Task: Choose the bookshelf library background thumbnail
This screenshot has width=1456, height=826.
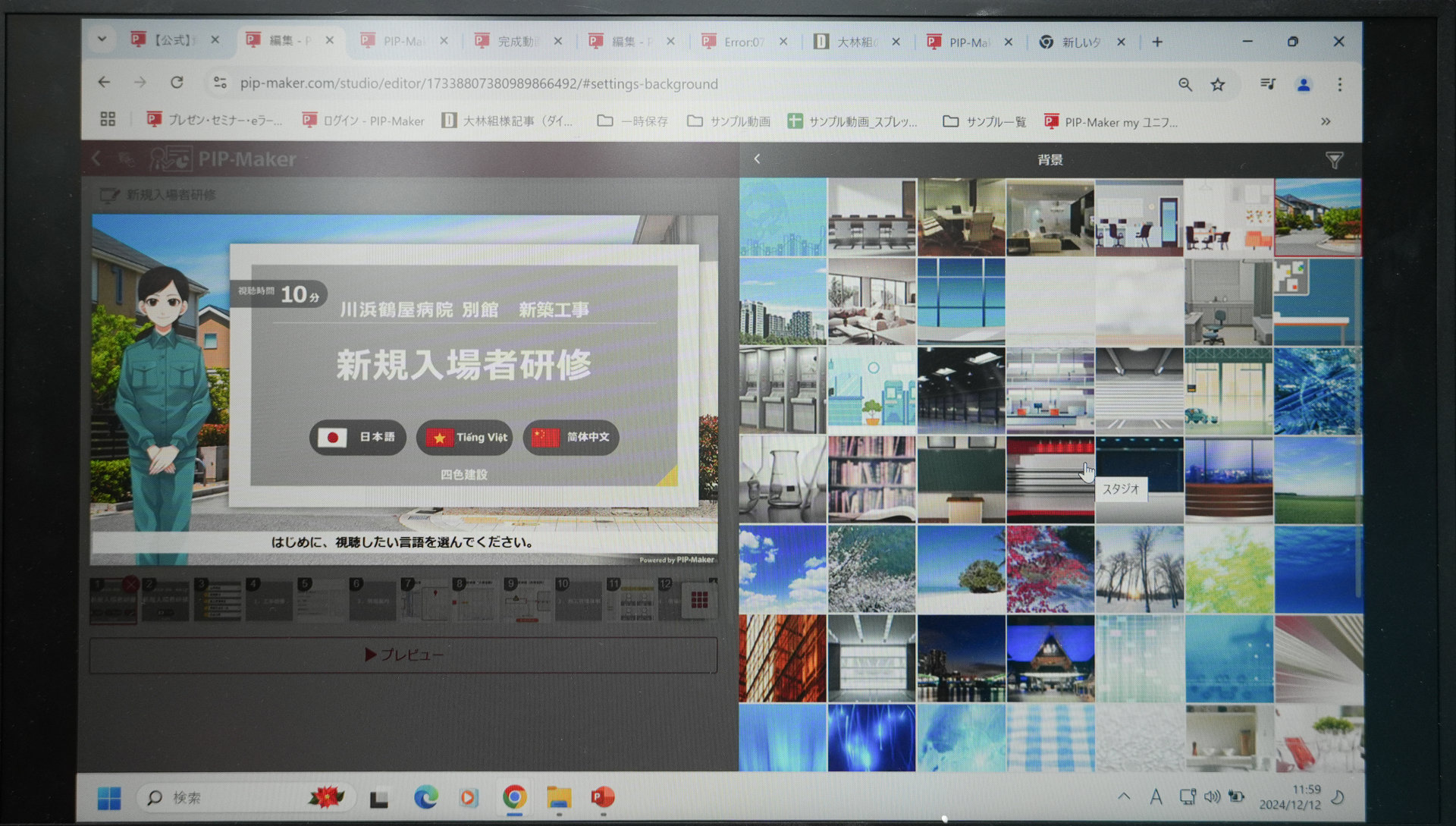Action: tap(871, 479)
